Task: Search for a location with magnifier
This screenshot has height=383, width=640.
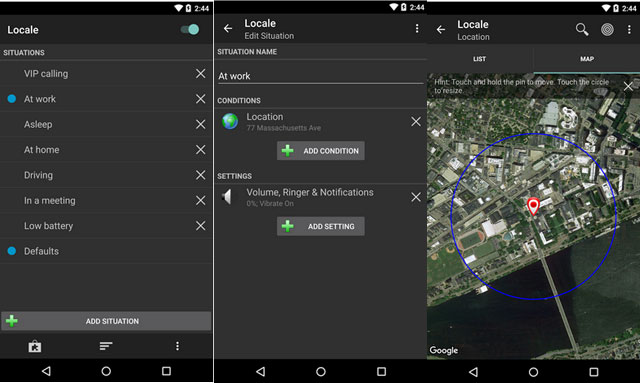Action: (x=582, y=29)
